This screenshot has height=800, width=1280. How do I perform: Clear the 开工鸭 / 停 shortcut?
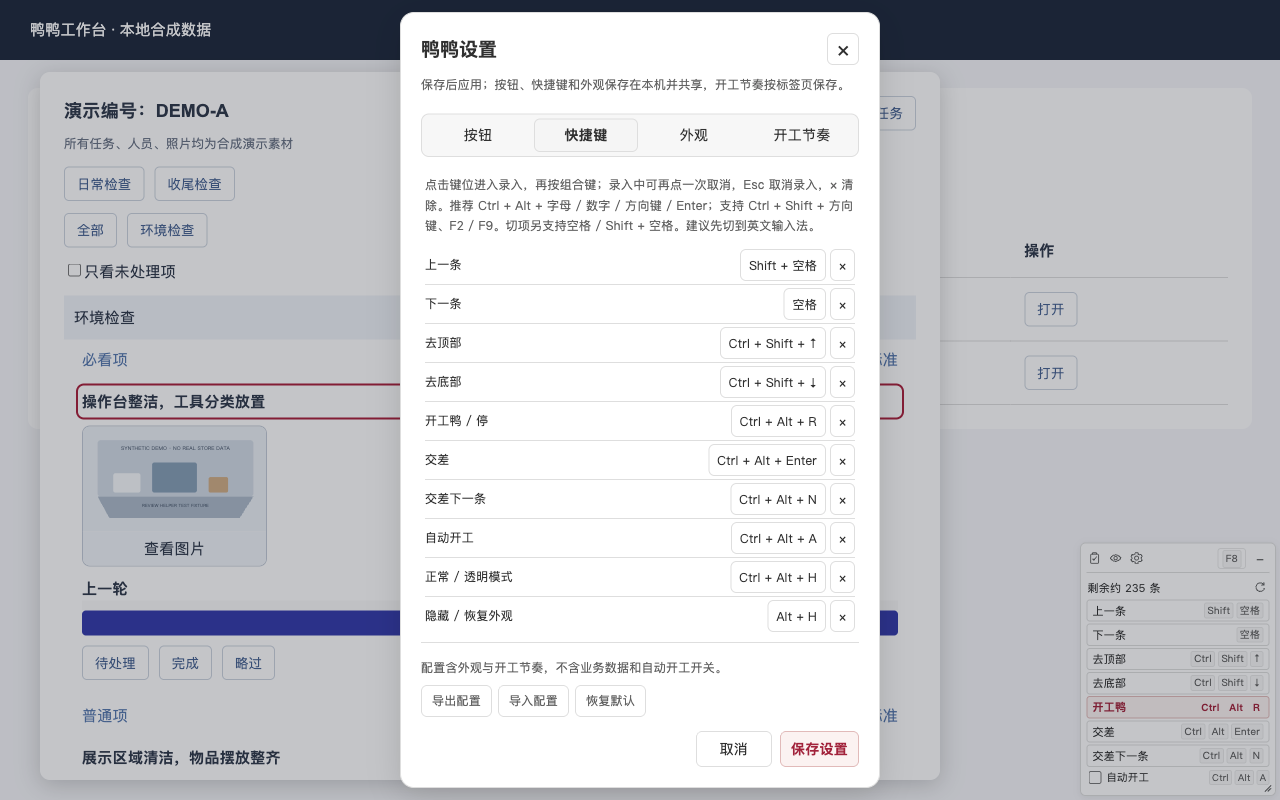click(842, 421)
